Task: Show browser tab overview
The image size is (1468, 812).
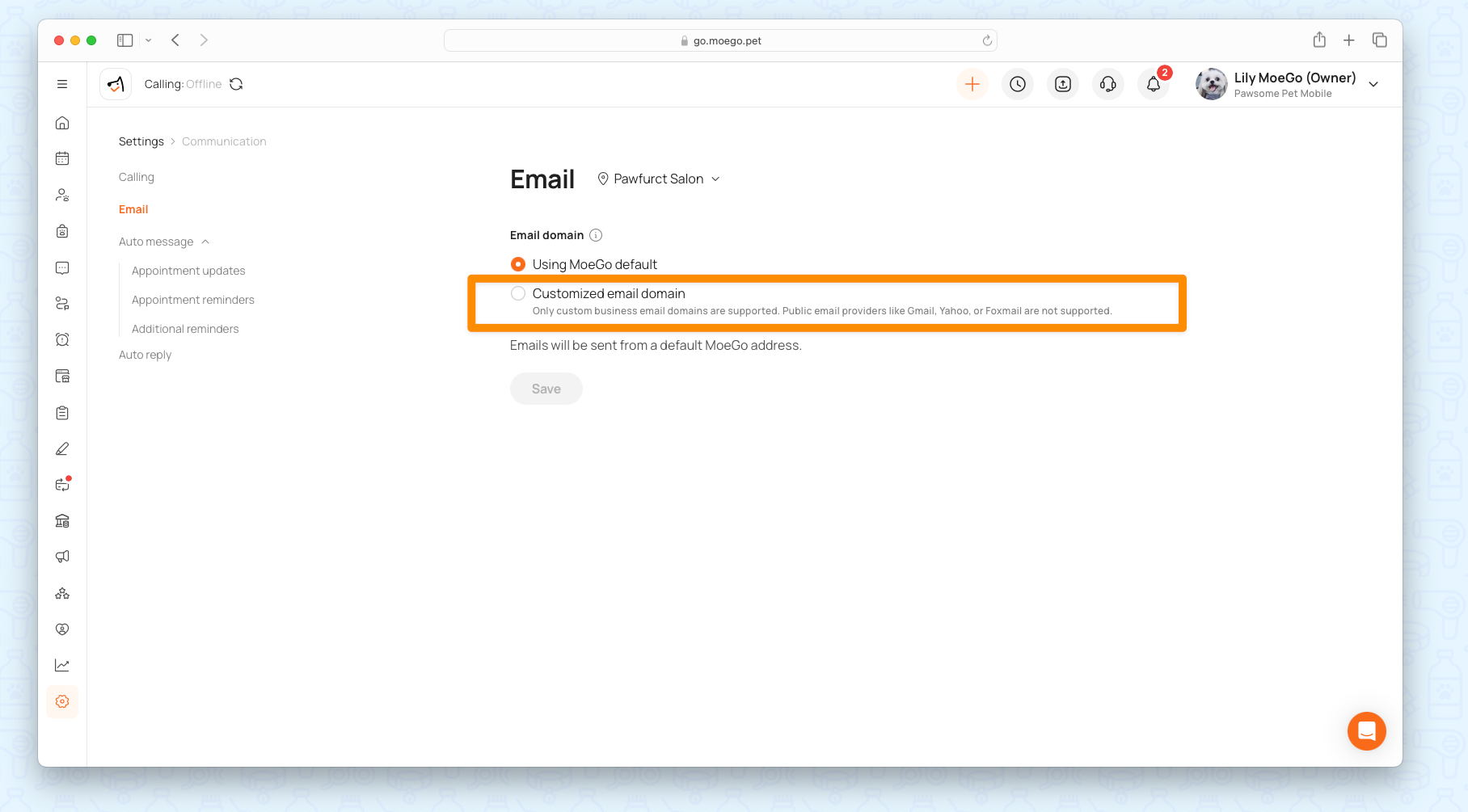Action: 1380,40
